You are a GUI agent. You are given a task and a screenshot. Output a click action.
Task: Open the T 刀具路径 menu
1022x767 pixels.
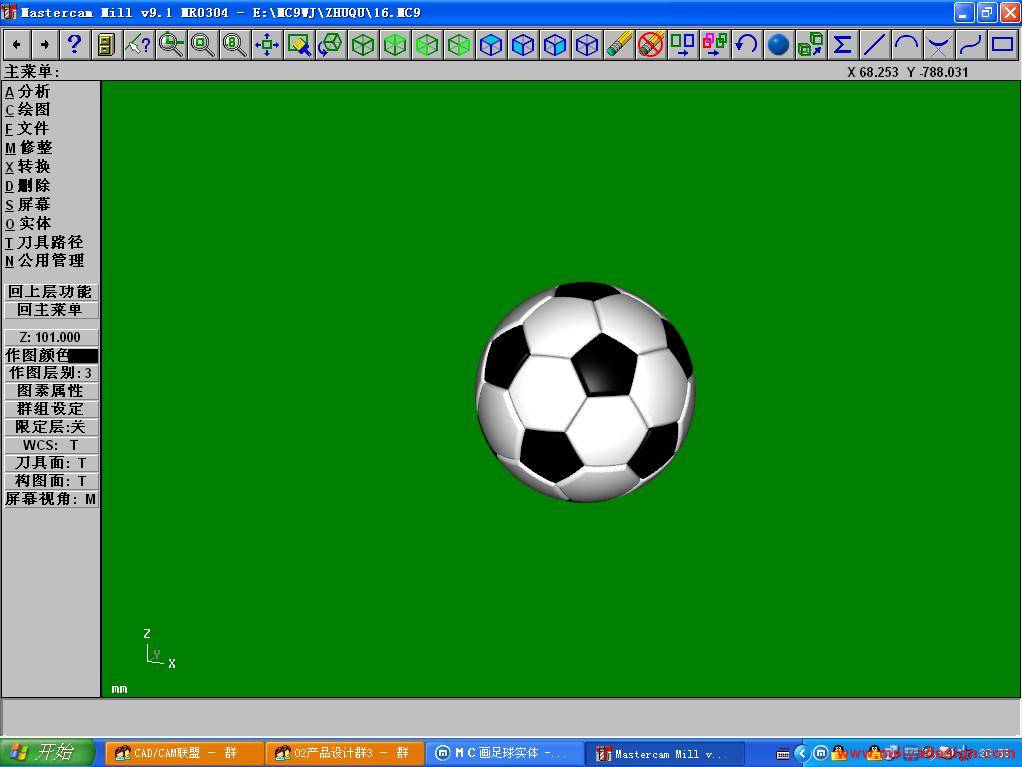click(x=44, y=242)
